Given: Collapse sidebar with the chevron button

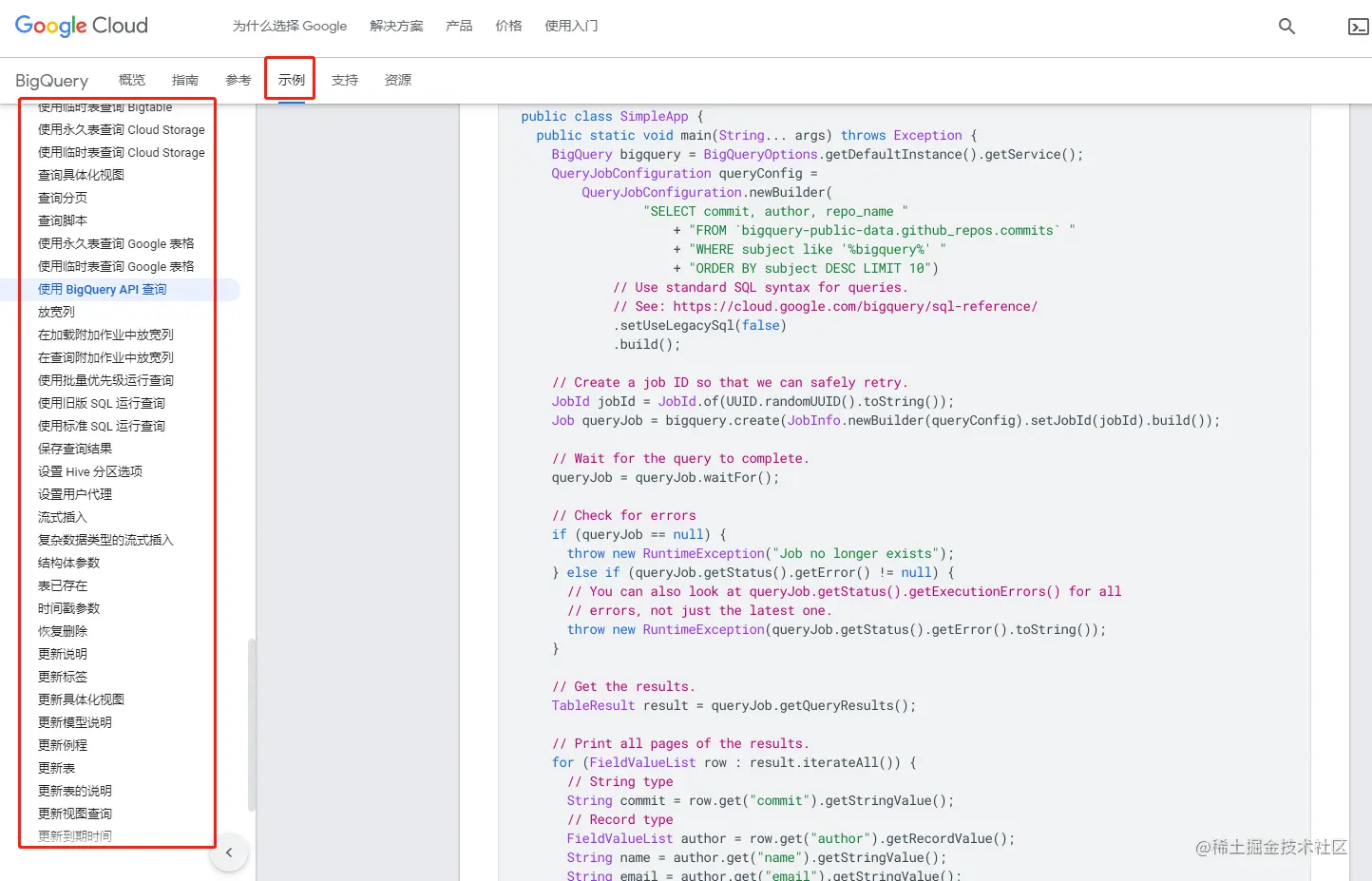Looking at the screenshot, I should 229,852.
